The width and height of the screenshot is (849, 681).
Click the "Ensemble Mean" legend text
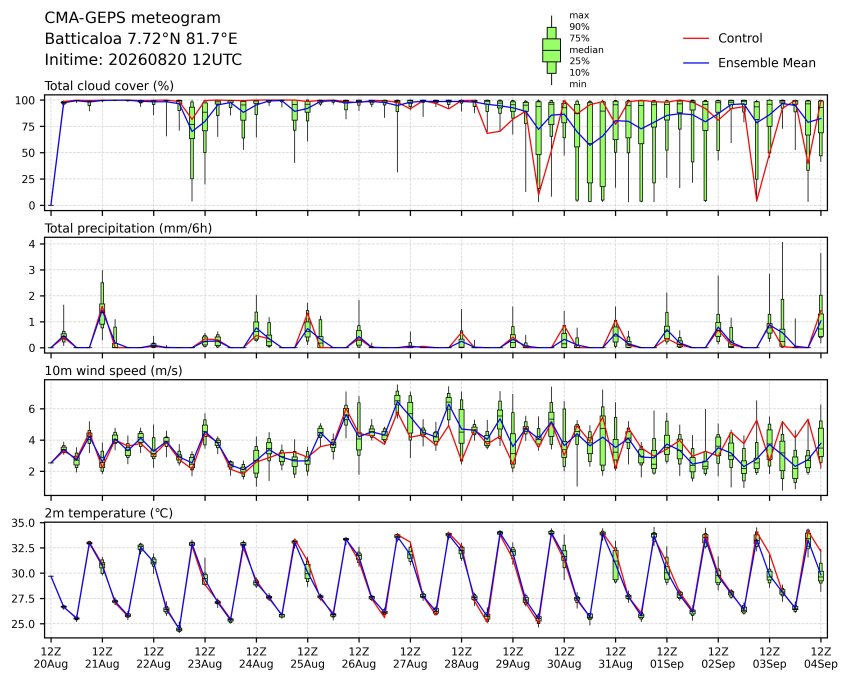767,63
